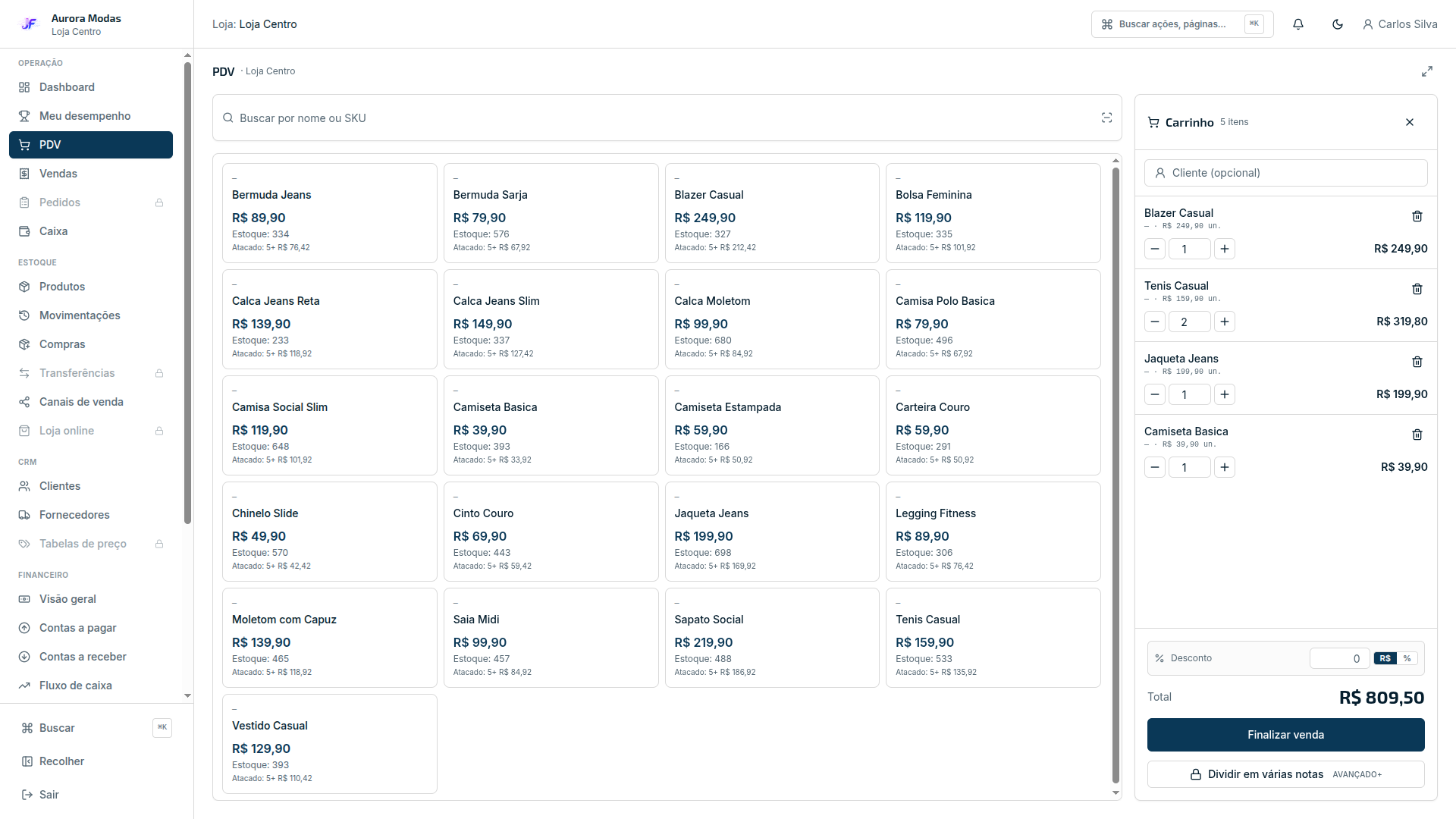Viewport: 1456px width, 819px height.
Task: Open Carlos Silva user menu
Action: 1400,24
